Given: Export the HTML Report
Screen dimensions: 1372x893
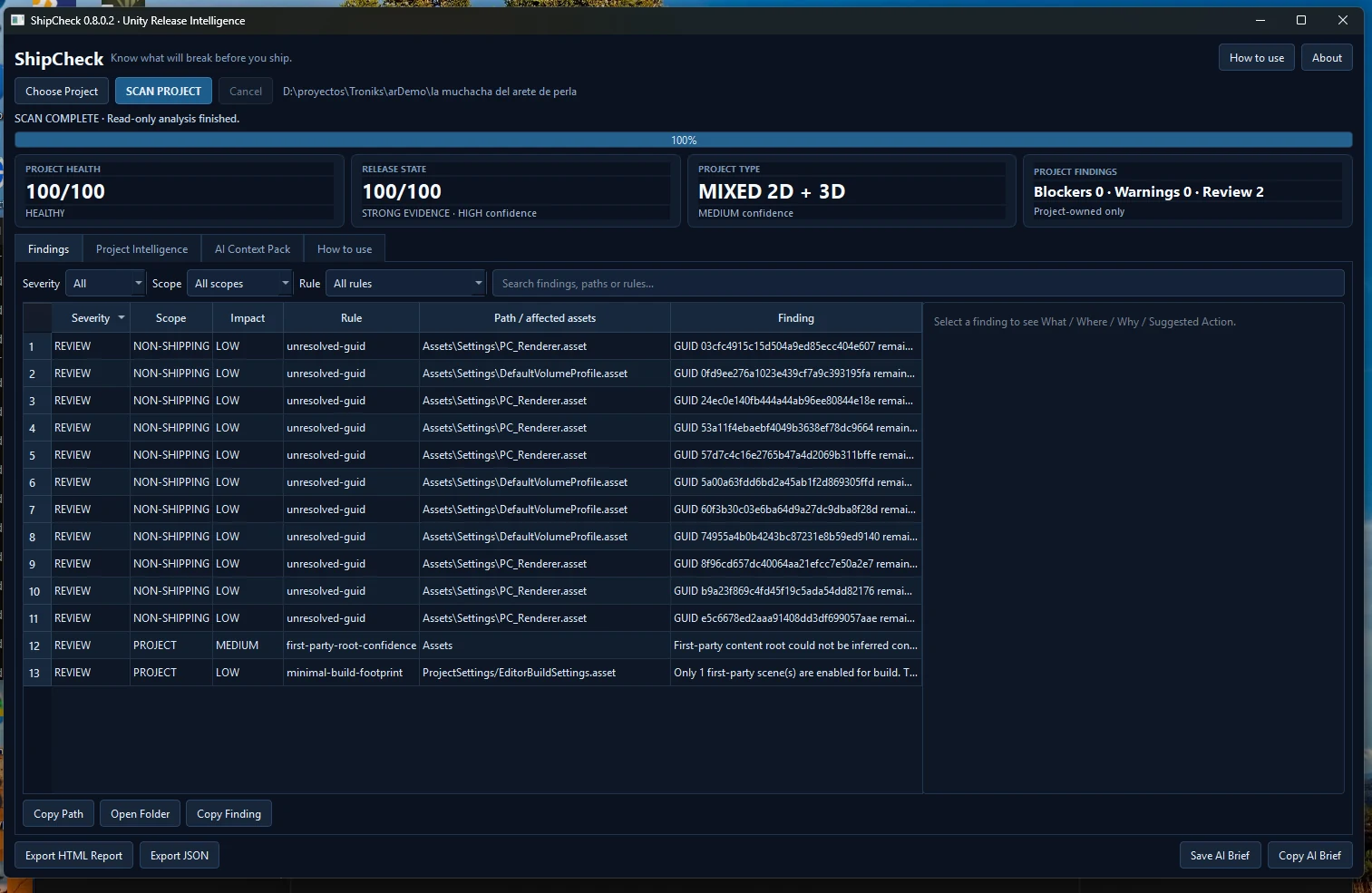Looking at the screenshot, I should point(73,856).
